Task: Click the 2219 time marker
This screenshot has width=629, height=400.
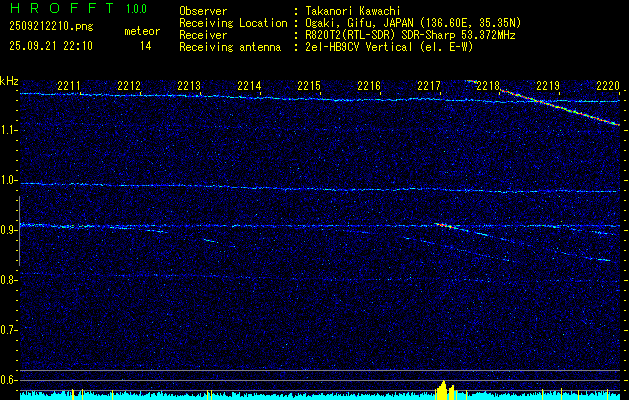Action: (x=548, y=86)
